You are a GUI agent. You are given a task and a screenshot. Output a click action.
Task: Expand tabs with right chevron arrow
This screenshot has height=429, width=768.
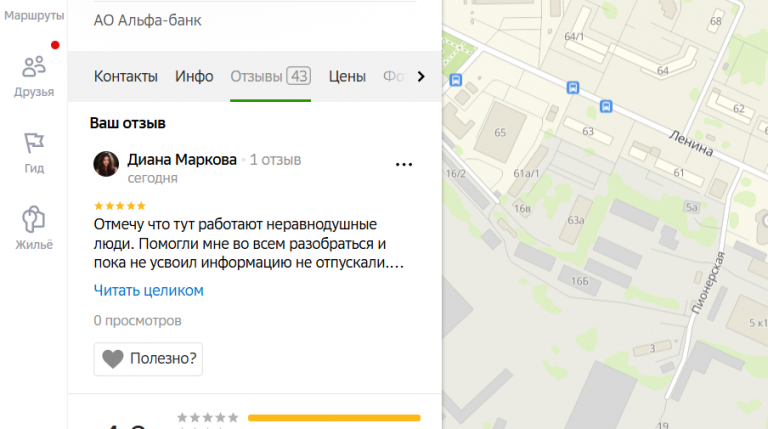[x=421, y=76]
